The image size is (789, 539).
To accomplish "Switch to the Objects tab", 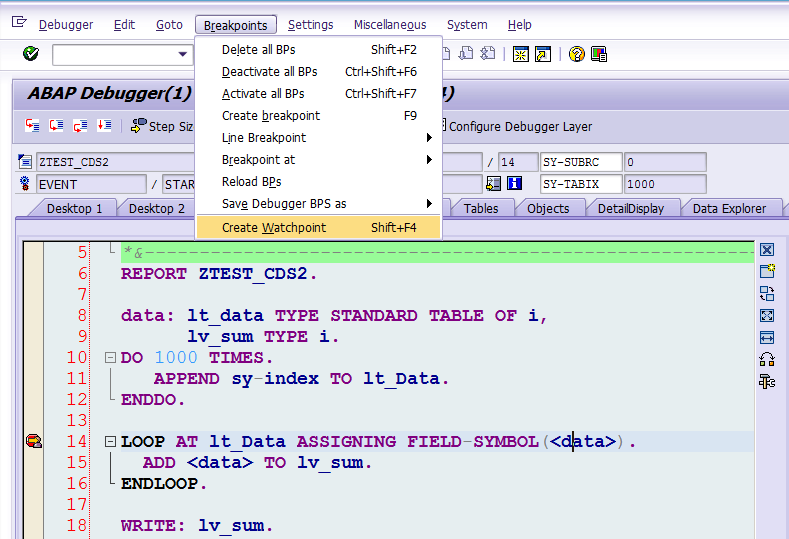I will (548, 208).
